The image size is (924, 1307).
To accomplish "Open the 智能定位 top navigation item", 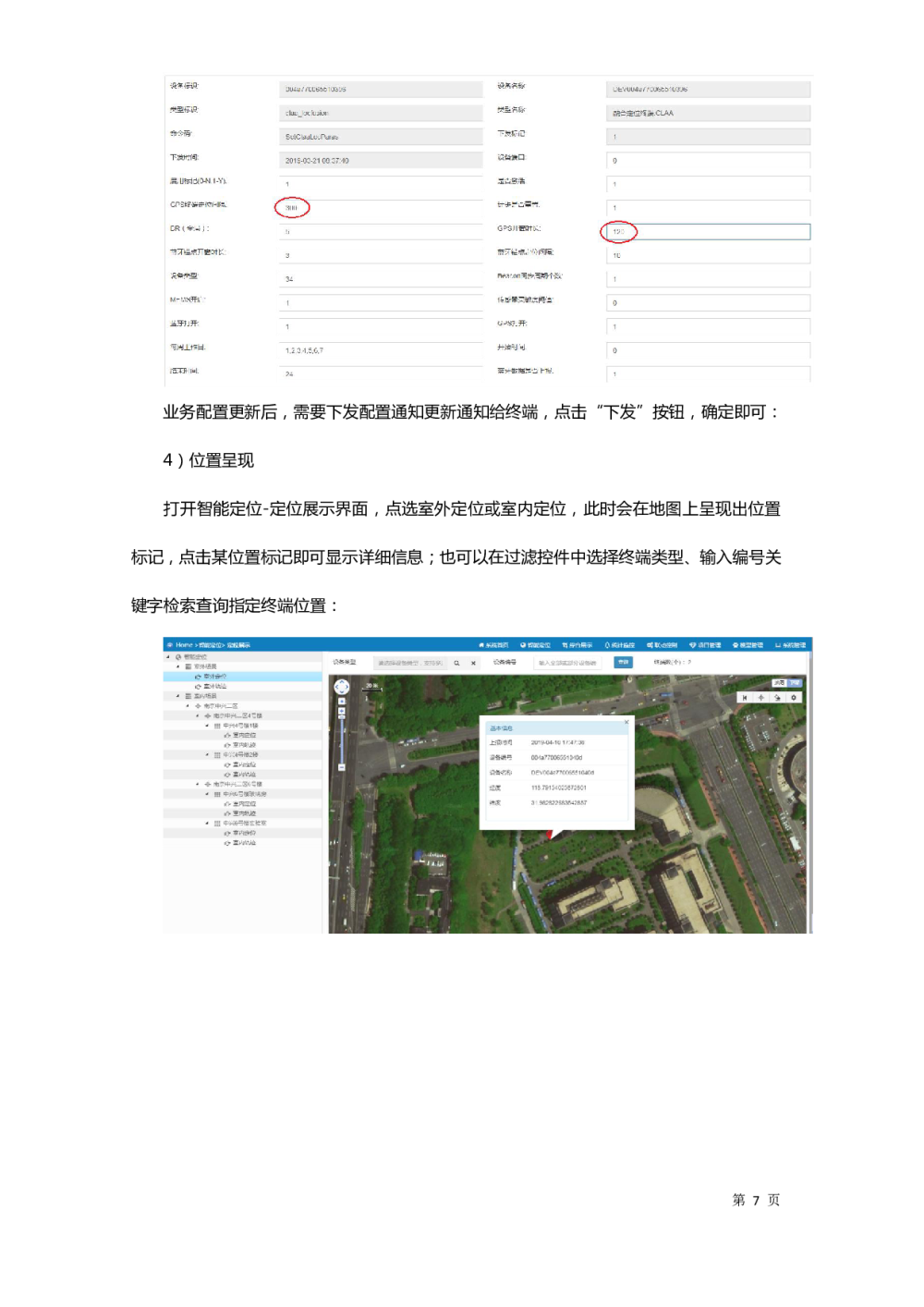I will pos(535,645).
